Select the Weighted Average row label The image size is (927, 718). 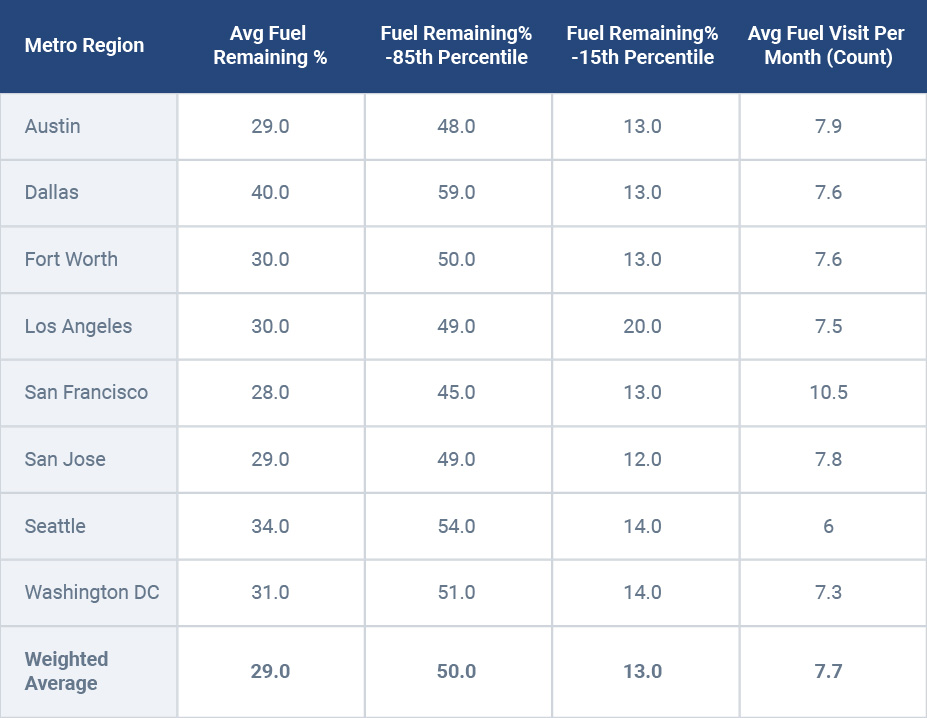tap(67, 671)
